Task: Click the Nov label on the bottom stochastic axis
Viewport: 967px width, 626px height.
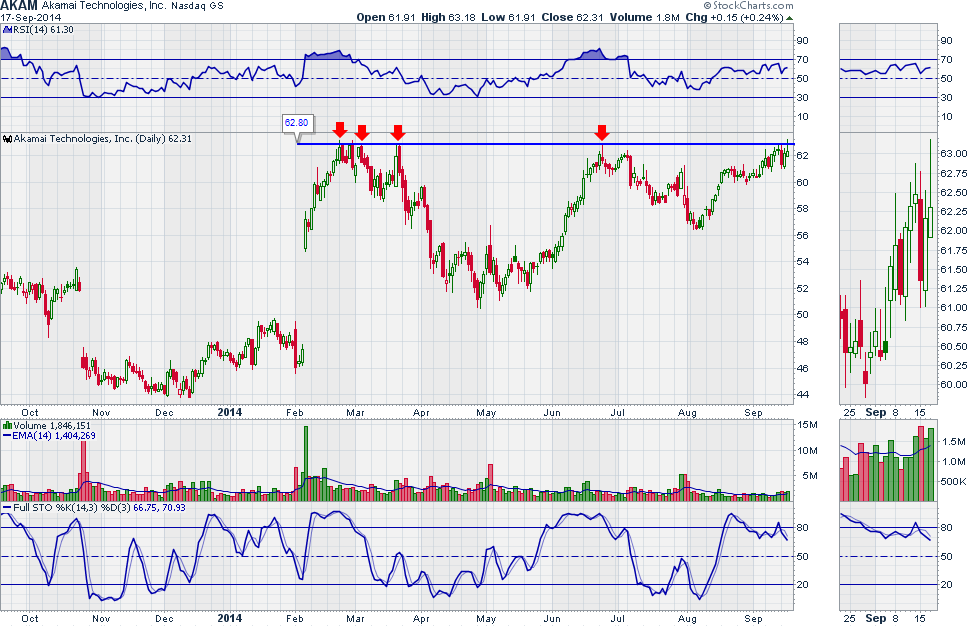Action: click(101, 619)
